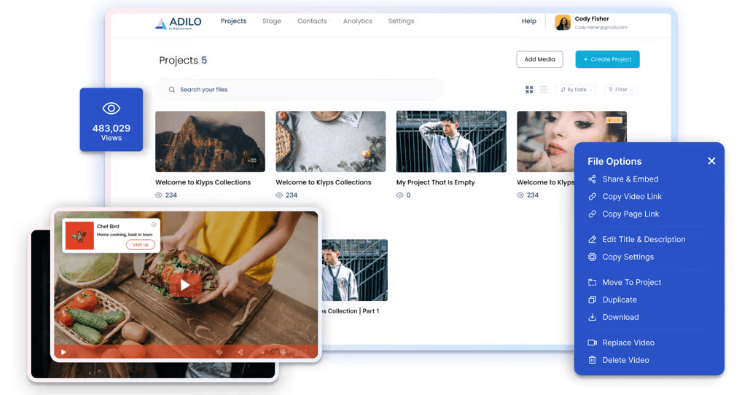Click the Collection | Part 1 title
Screen dimensions: 745x395
pos(351,311)
